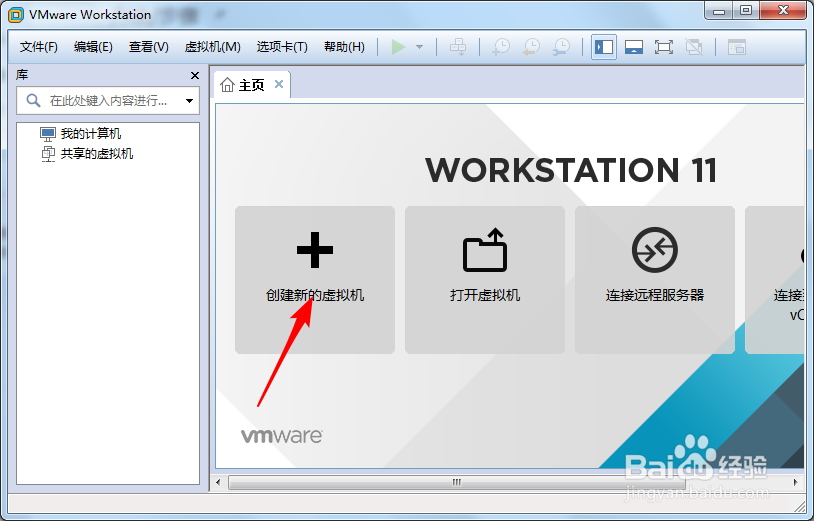
Task: Click the green Power On play button
Action: click(398, 47)
